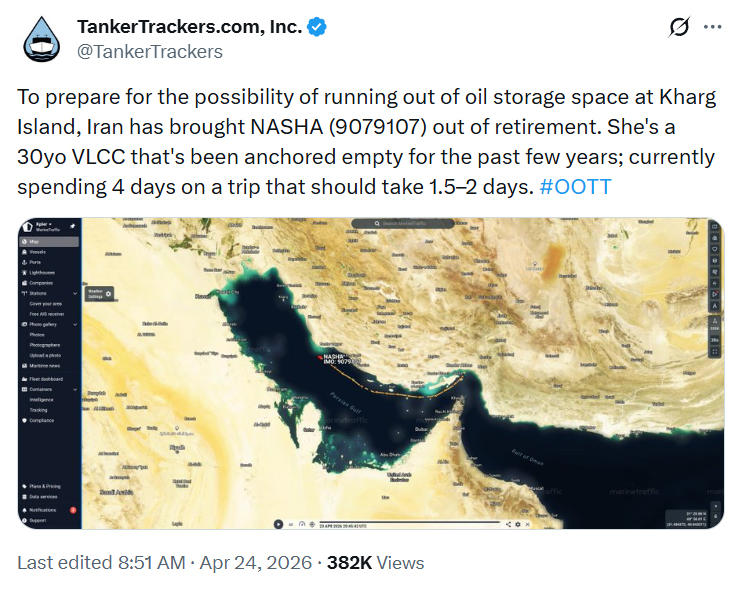Click the blue verified badge

316,27
